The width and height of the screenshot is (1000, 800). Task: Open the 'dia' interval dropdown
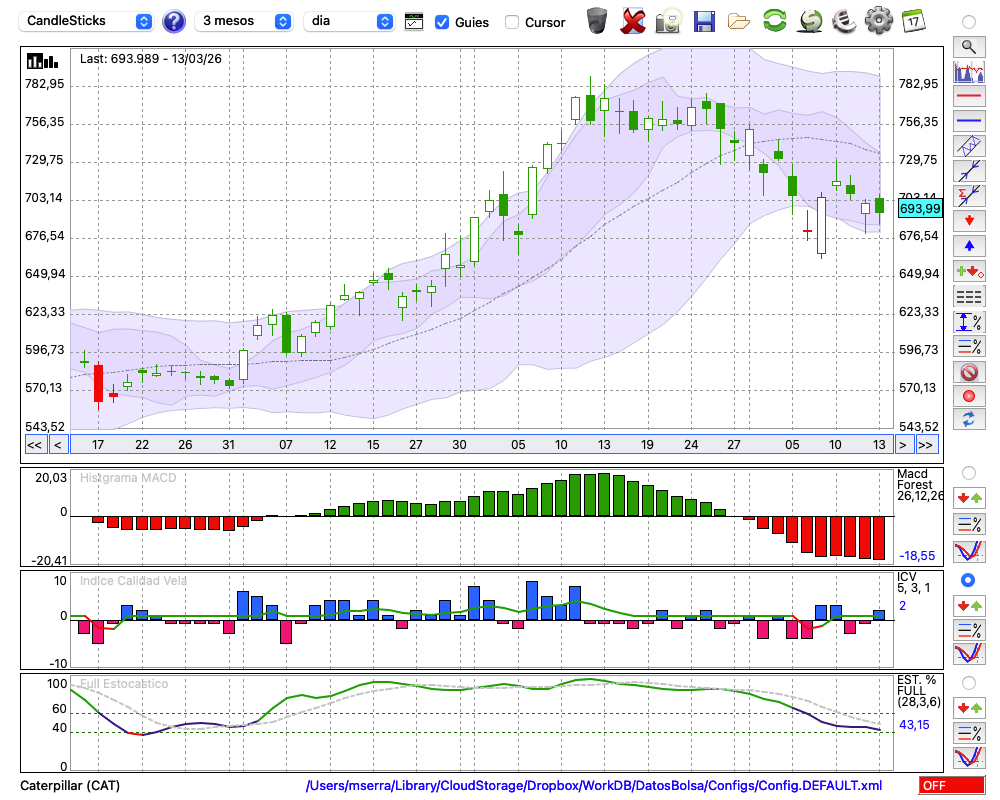pyautogui.click(x=348, y=21)
